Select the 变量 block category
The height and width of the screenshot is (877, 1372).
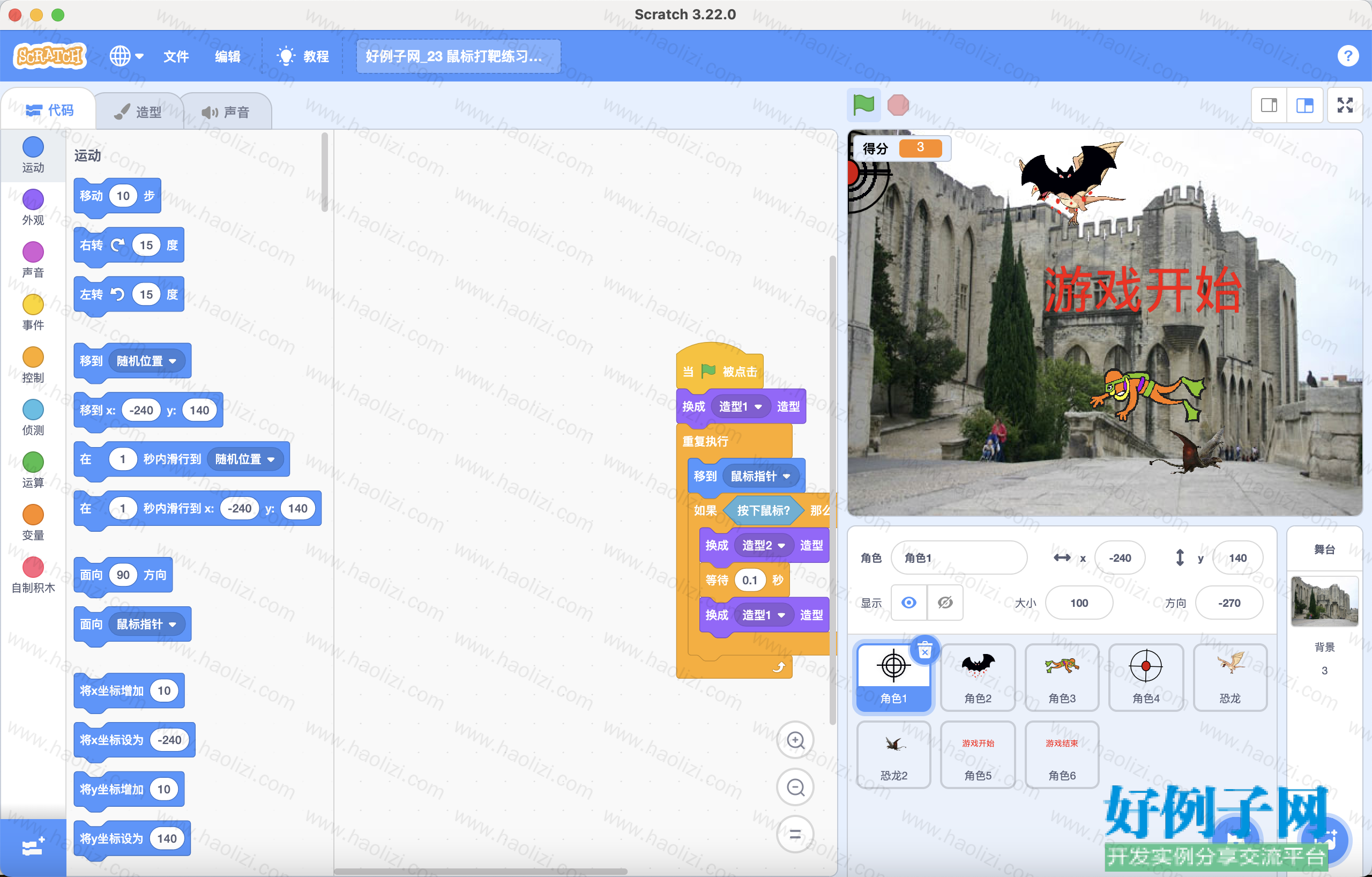33,522
